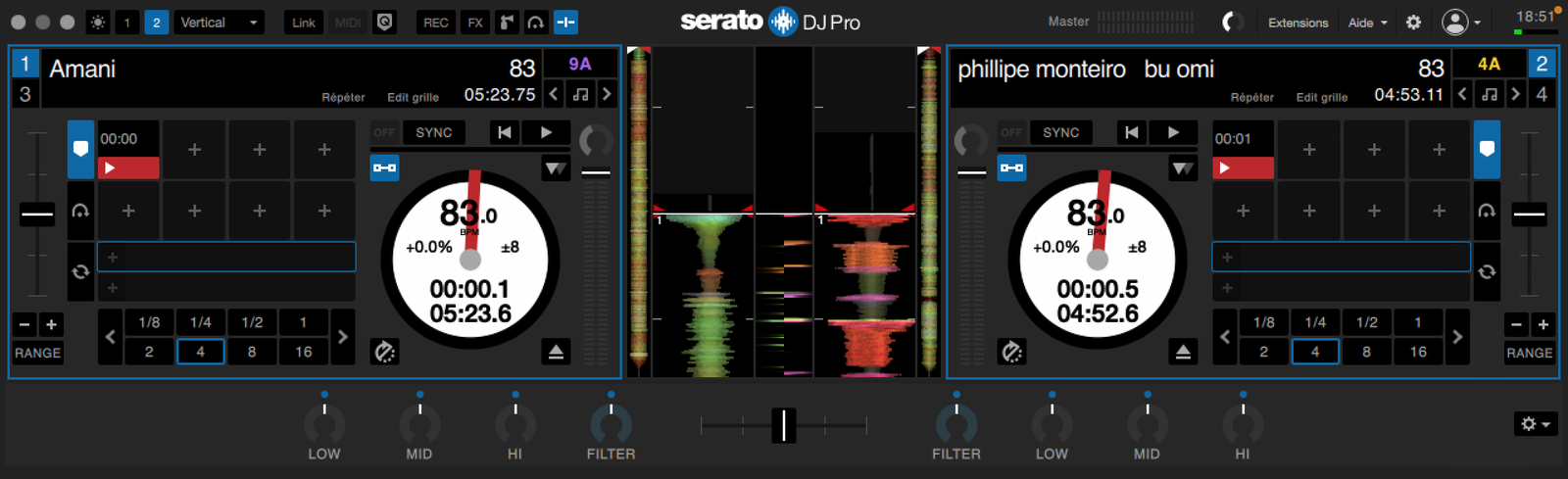Screen dimensions: 1568x479
Task: Toggle the headphone cue icon on deck 1
Action: [80, 211]
